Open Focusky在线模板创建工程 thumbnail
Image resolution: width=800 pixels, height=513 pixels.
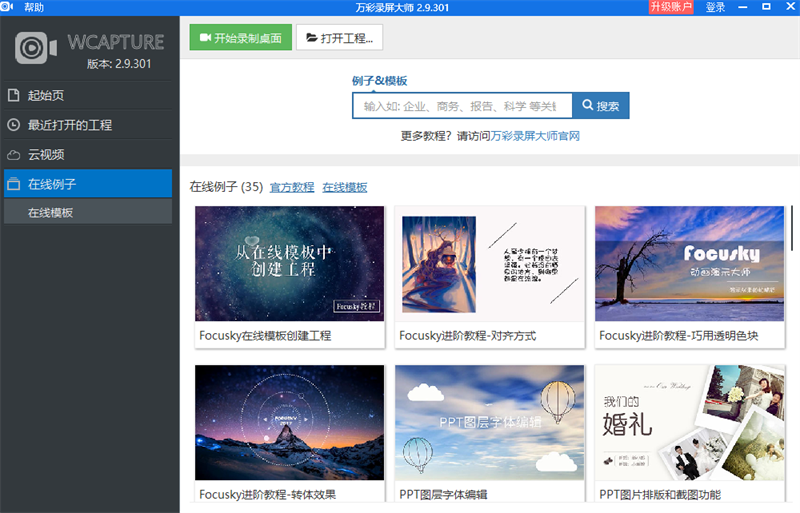289,263
